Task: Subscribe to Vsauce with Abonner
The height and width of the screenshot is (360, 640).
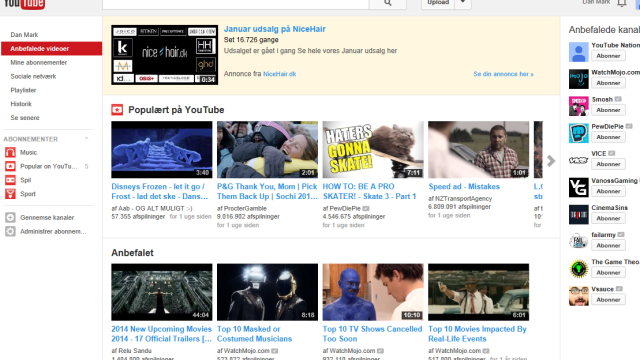Action: (x=608, y=300)
